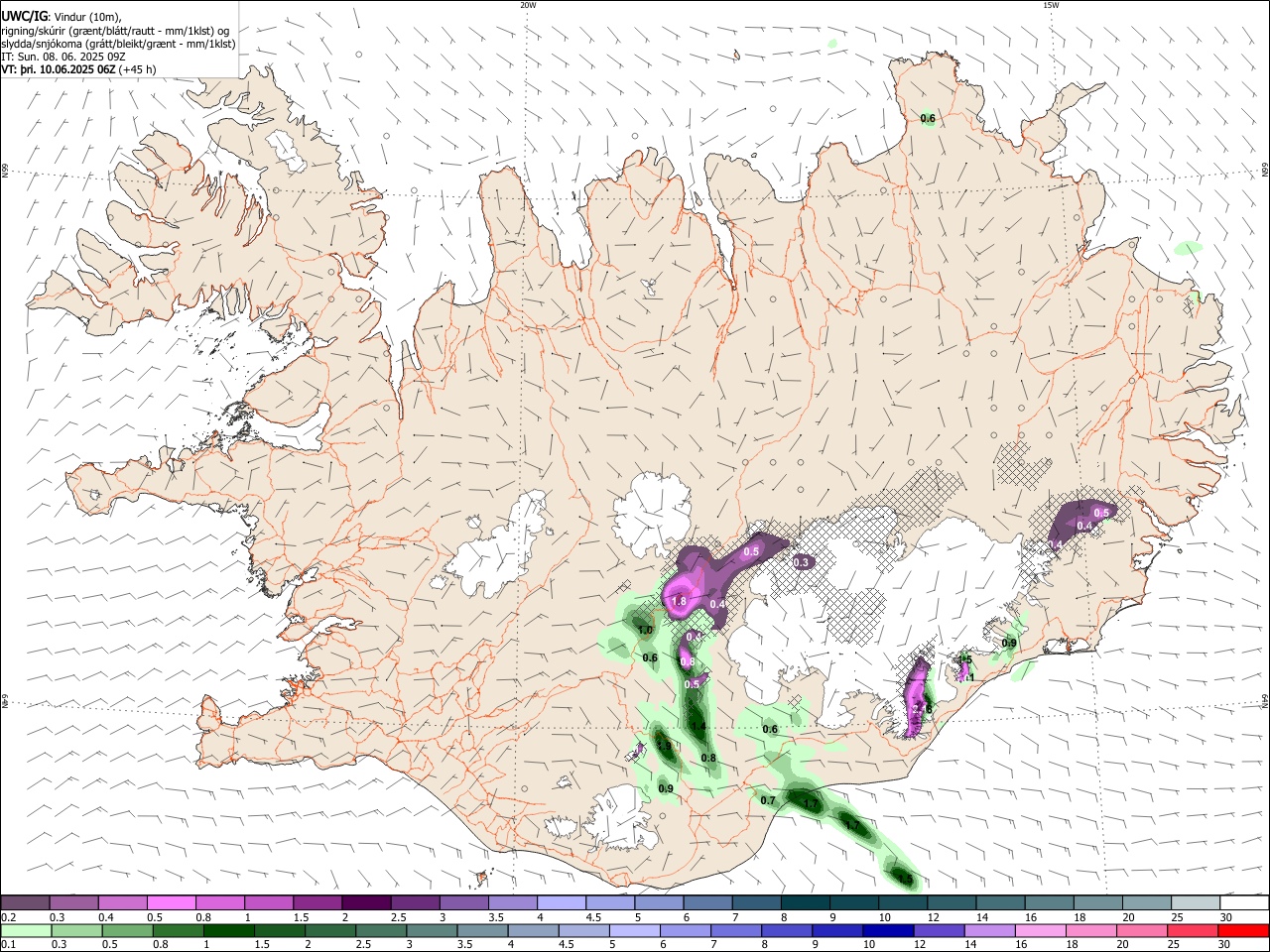Click the 1.0 rain value on the map

[645, 631]
